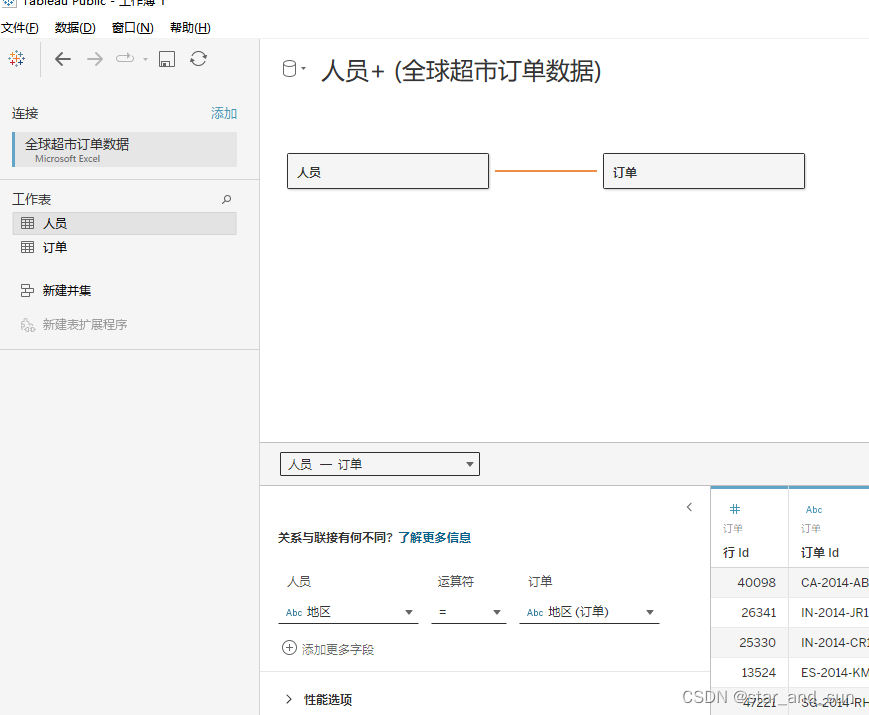Click the 添加 link to add a connection
This screenshot has height=715, width=869.
click(224, 113)
